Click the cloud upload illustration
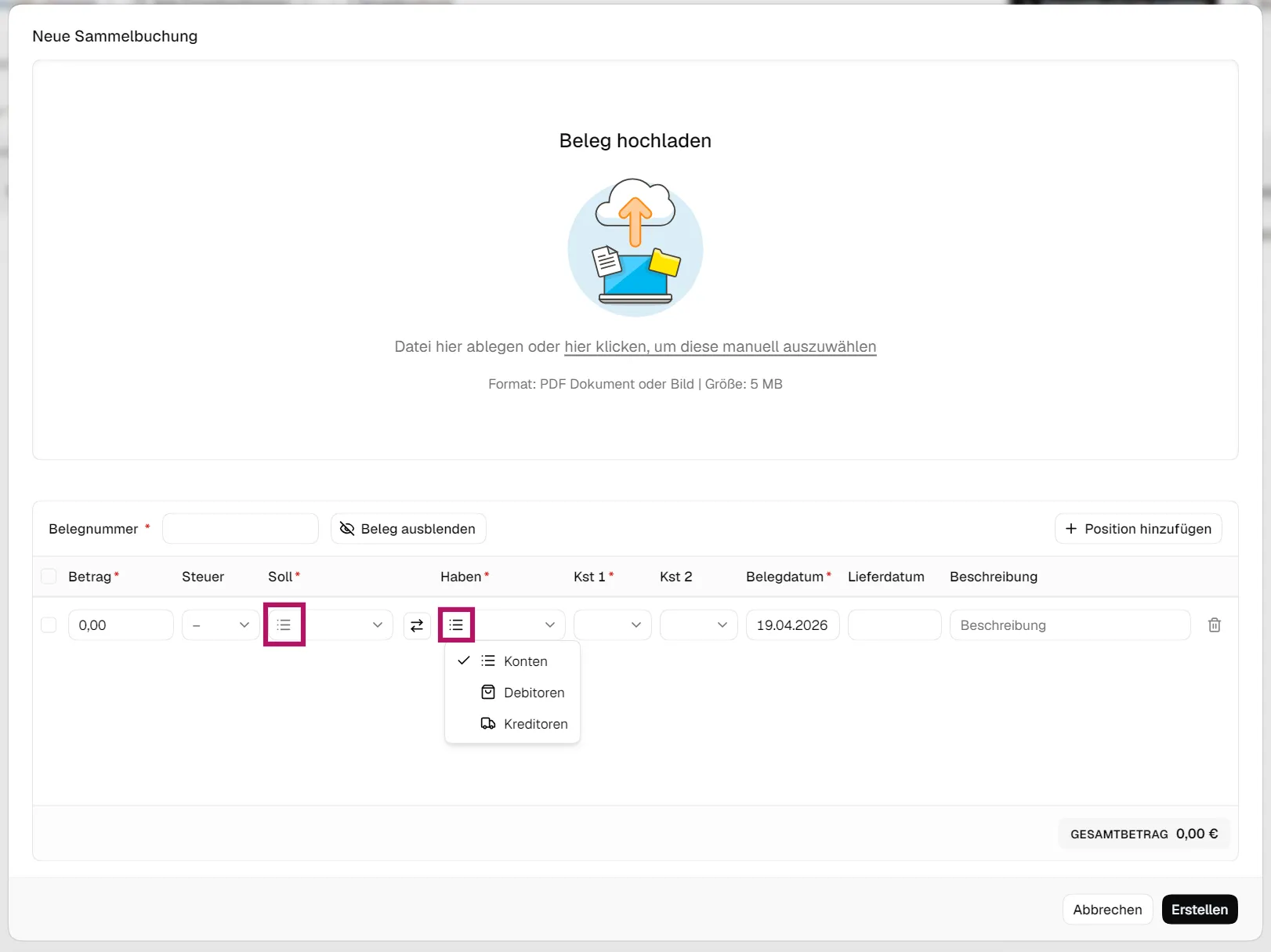Image resolution: width=1271 pixels, height=952 pixels. click(x=635, y=248)
